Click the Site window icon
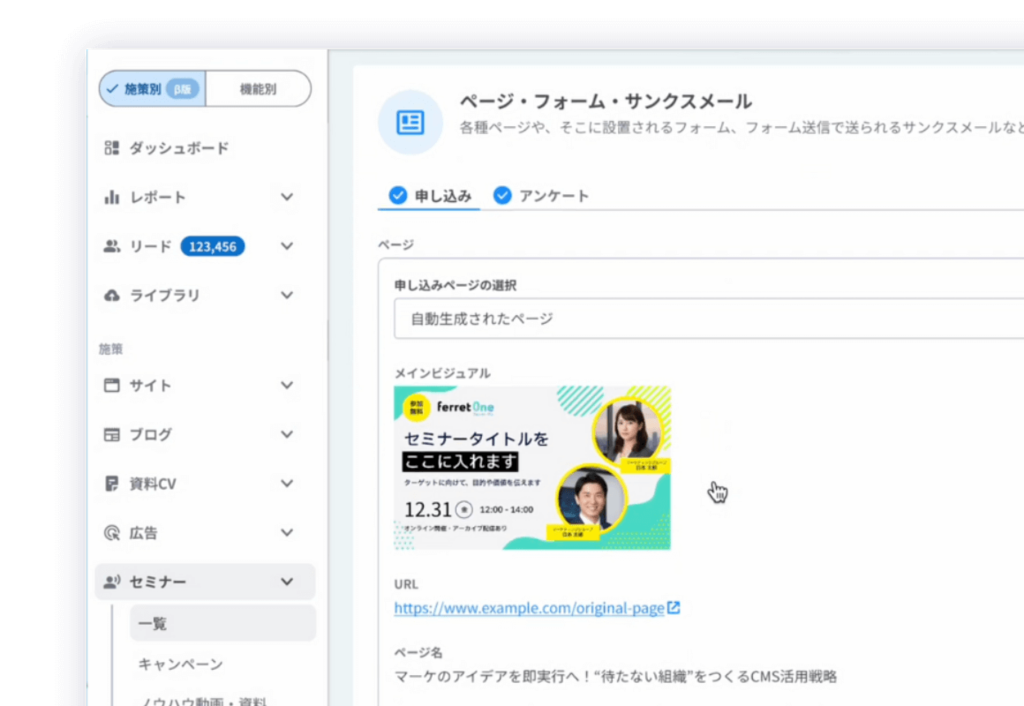 (x=112, y=385)
